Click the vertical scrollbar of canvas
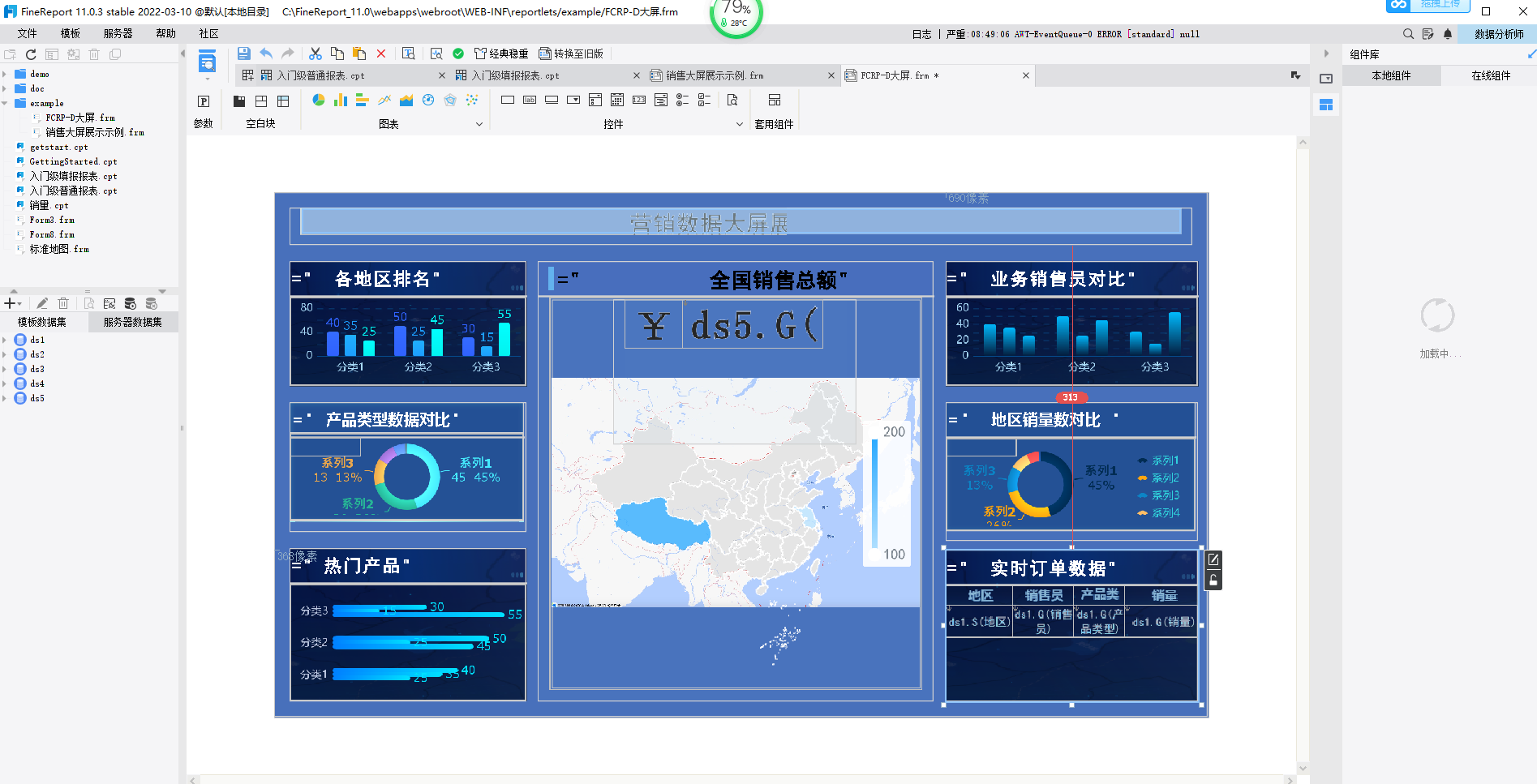The image size is (1537, 784). click(x=1303, y=454)
